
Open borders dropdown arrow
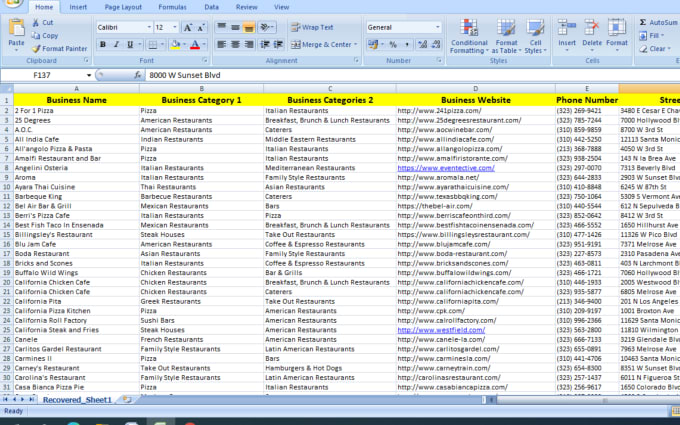[162, 44]
